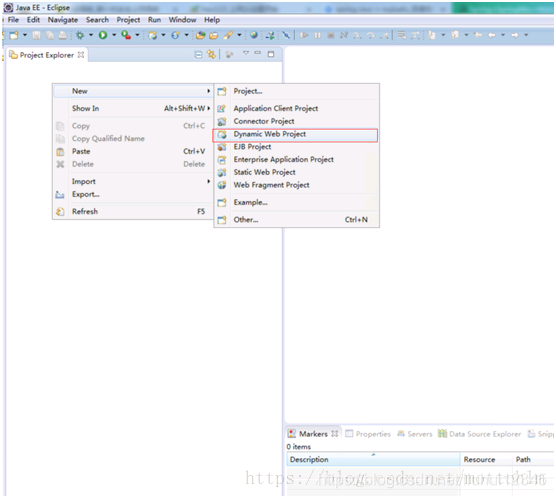
Task: Open the Project Explorer View Menu triangle
Action: tap(246, 53)
